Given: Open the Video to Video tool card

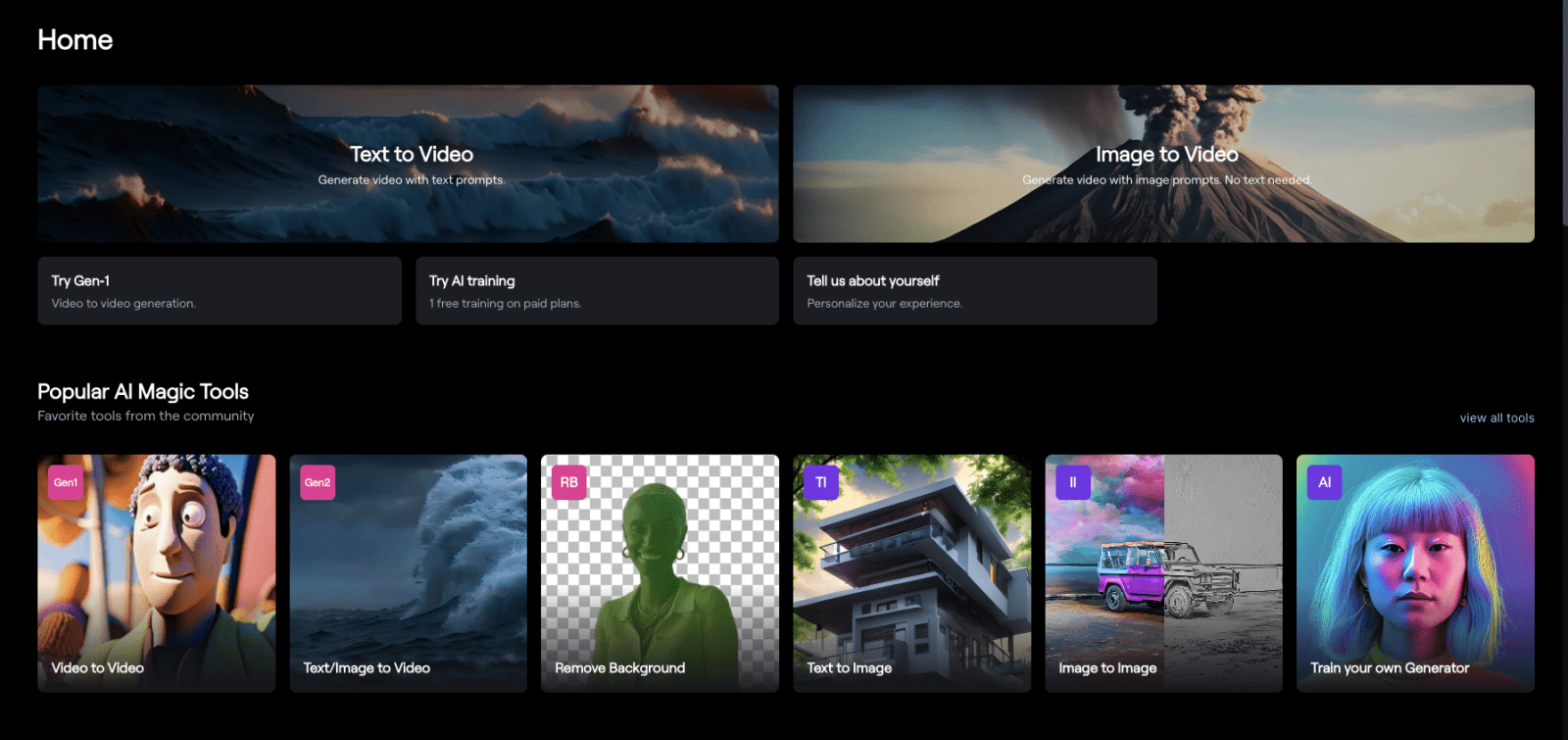Looking at the screenshot, I should point(157,573).
